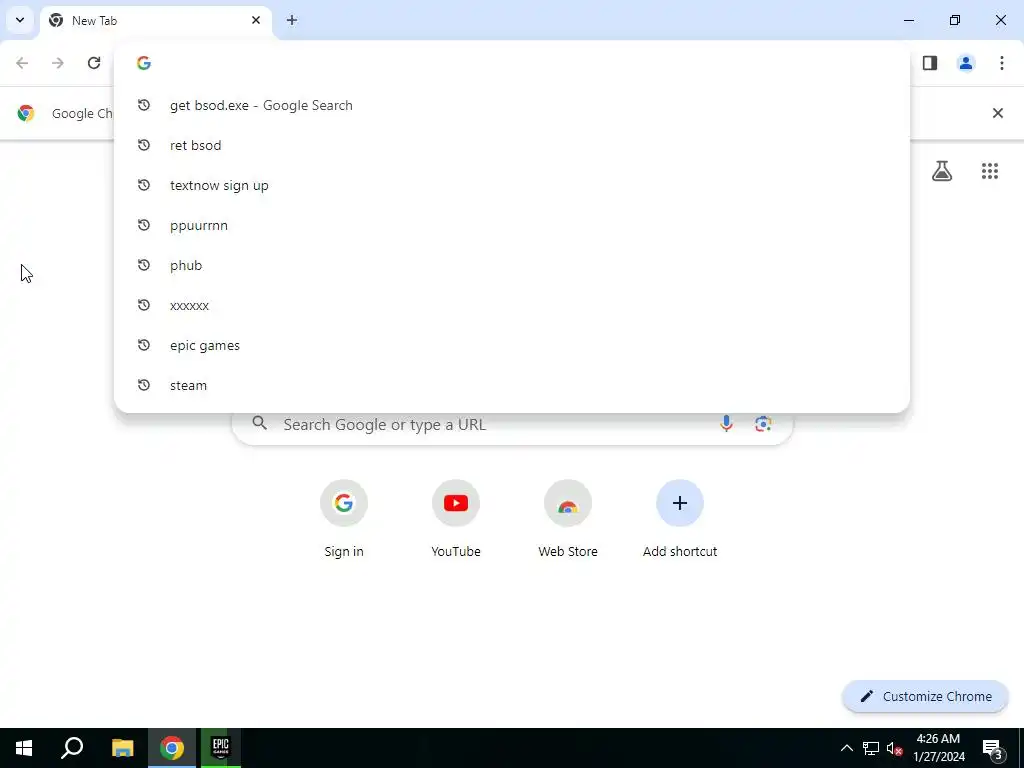Viewport: 1024px width, 768px height.
Task: Restore down the Chrome window
Action: (955, 20)
